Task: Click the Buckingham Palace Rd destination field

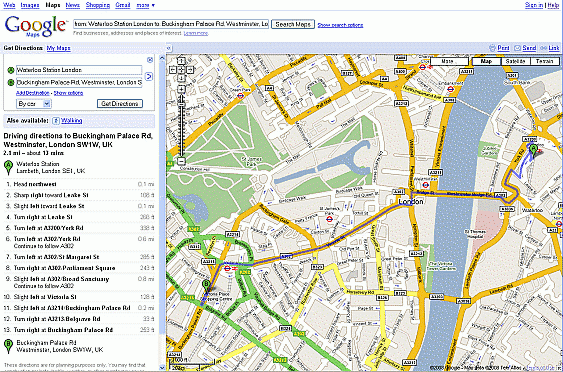Action: point(79,83)
